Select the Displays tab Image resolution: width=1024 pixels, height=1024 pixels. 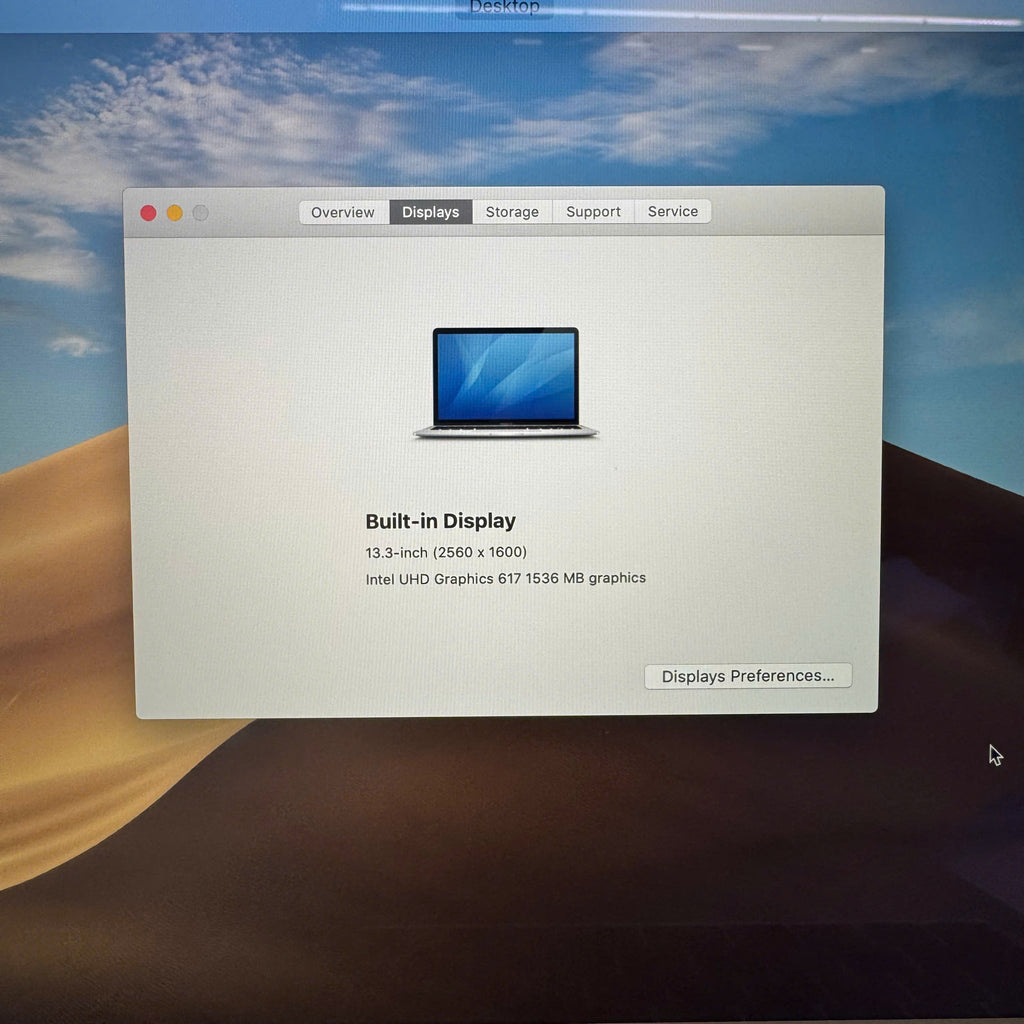430,212
